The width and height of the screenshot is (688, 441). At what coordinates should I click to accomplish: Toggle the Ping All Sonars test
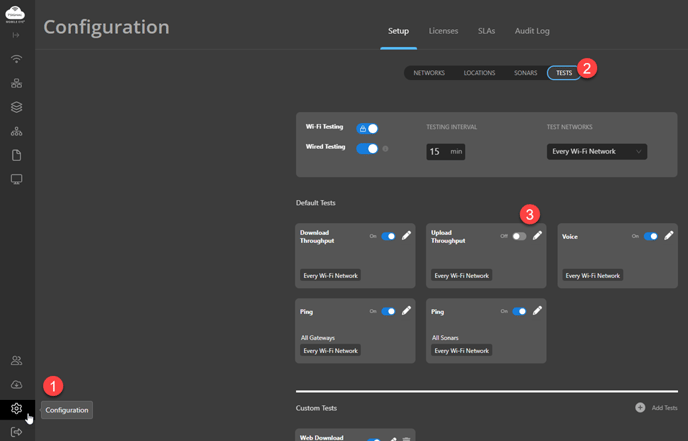pyautogui.click(x=519, y=311)
